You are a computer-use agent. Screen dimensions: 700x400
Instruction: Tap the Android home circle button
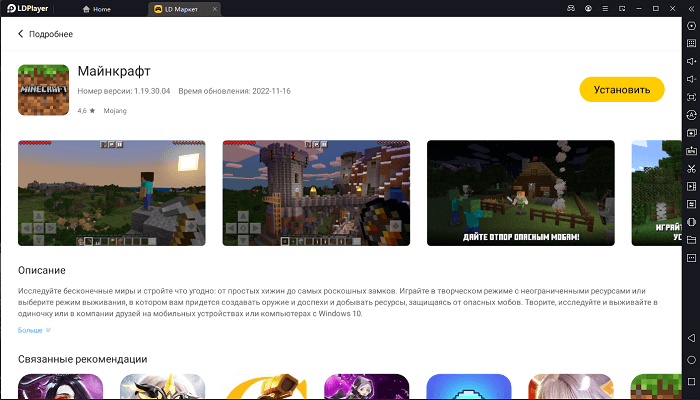tap(691, 360)
